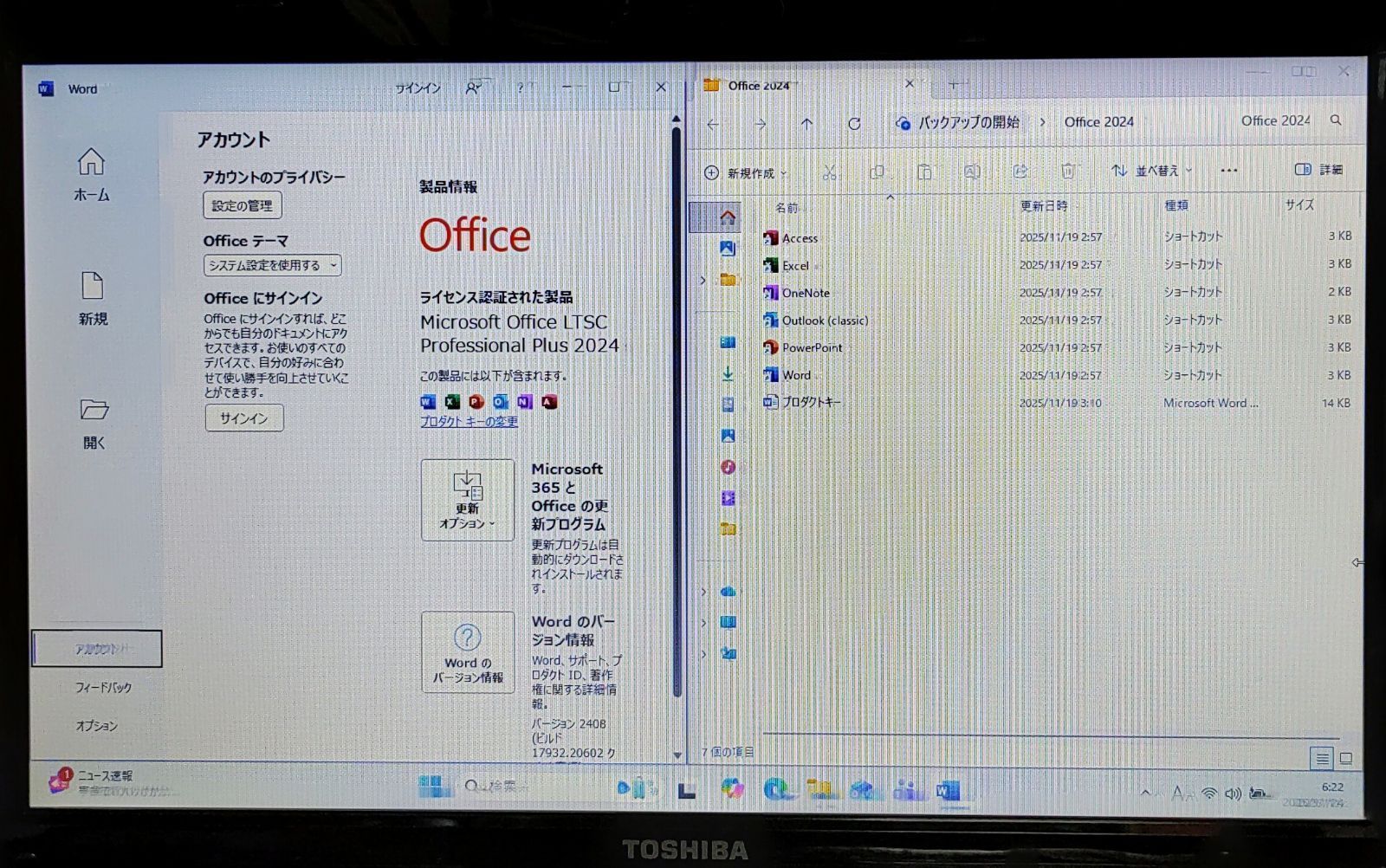This screenshot has width=1386, height=868.
Task: Click the Word icon on the taskbar
Action: pyautogui.click(x=947, y=790)
